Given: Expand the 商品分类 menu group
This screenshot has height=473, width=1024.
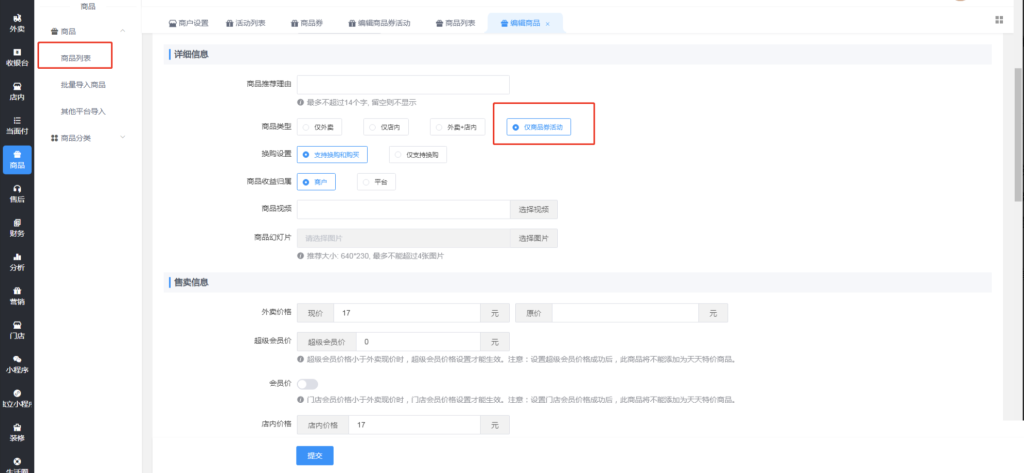Looking at the screenshot, I should 121,138.
